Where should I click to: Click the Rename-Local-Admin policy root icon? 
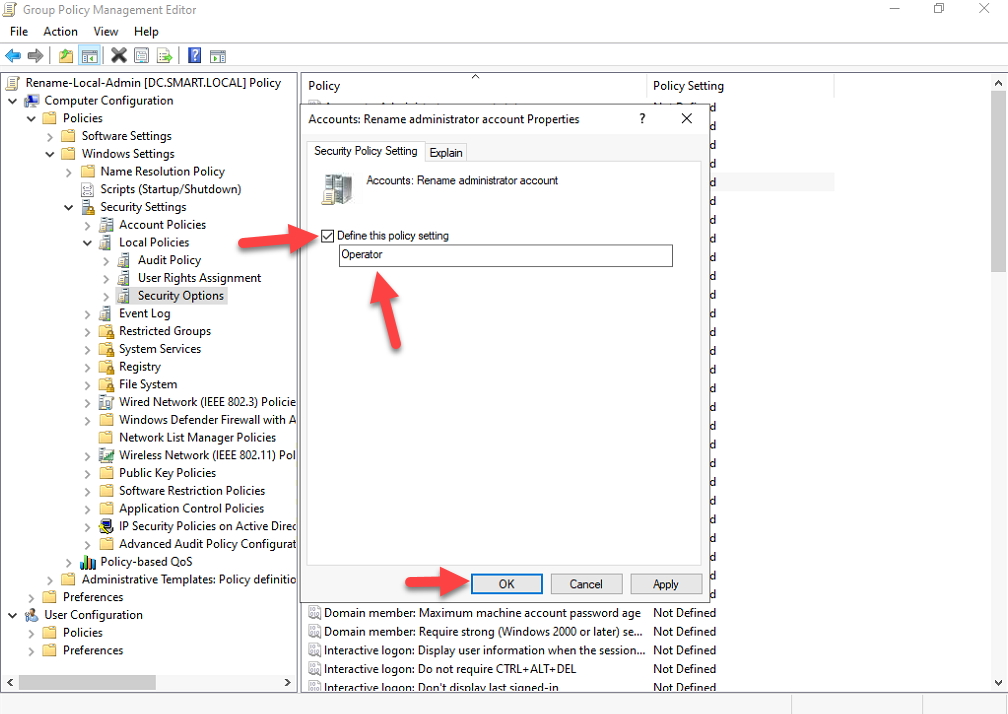coord(12,83)
